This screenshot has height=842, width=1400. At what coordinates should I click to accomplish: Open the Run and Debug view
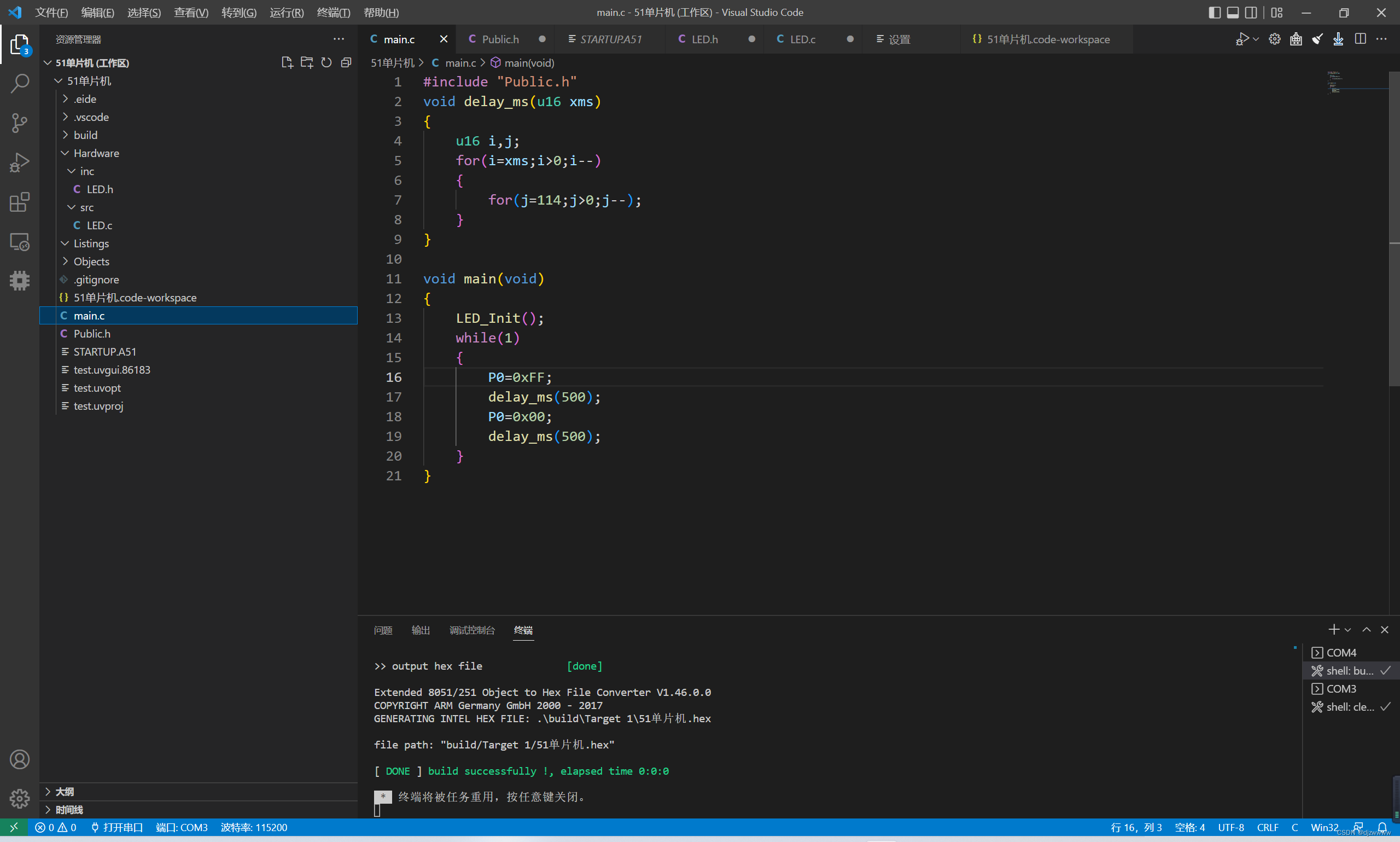(19, 162)
